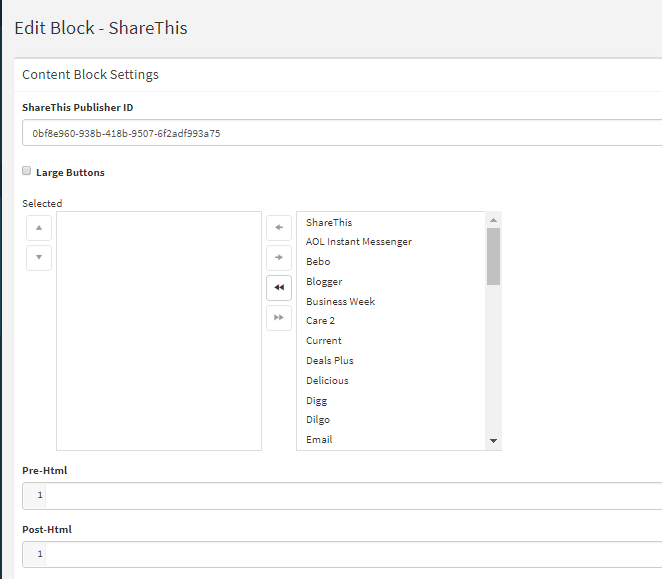Move selected item up with up-arrow button
This screenshot has height=579, width=662.
tap(39, 228)
